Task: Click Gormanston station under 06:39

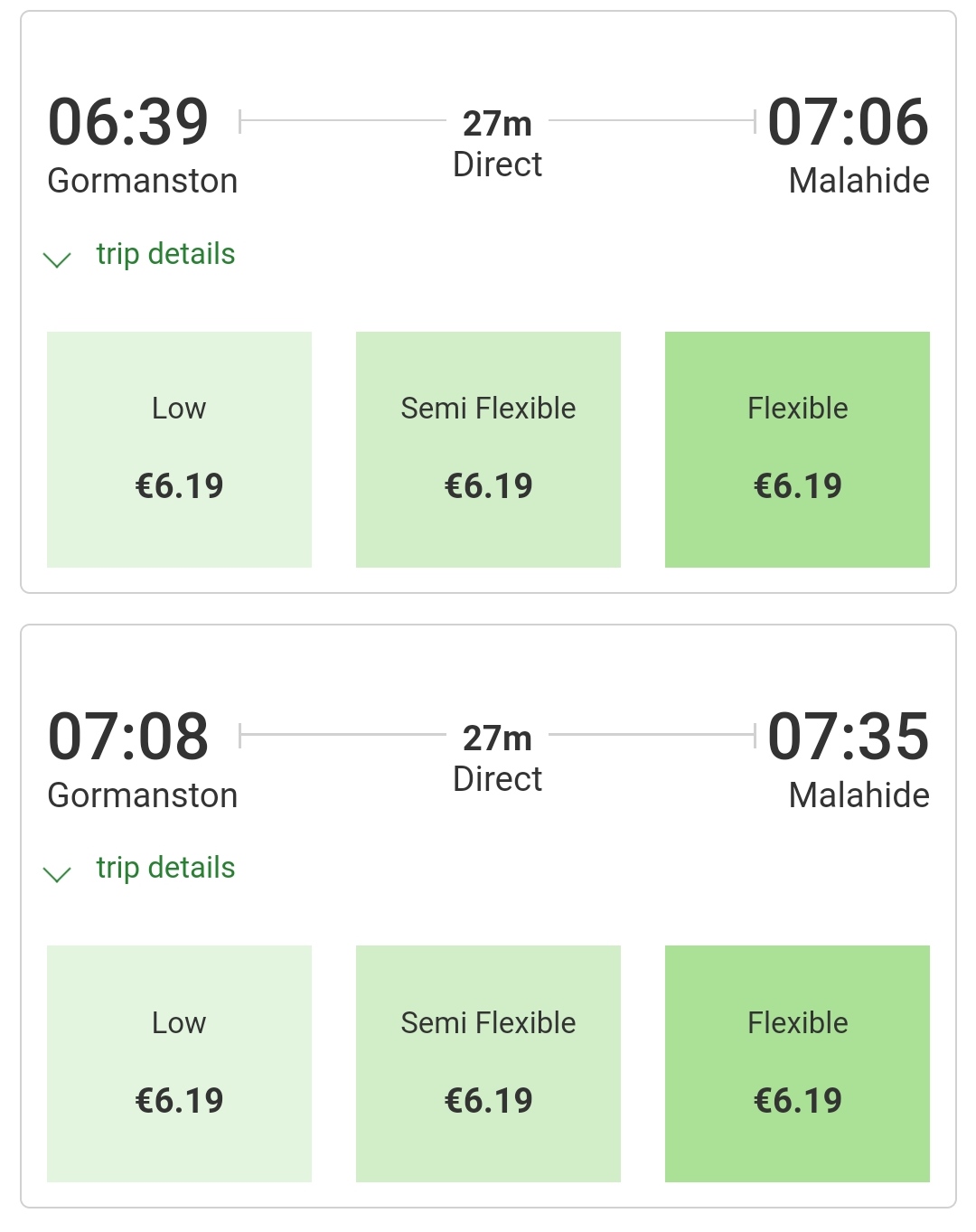Action: coord(143,181)
